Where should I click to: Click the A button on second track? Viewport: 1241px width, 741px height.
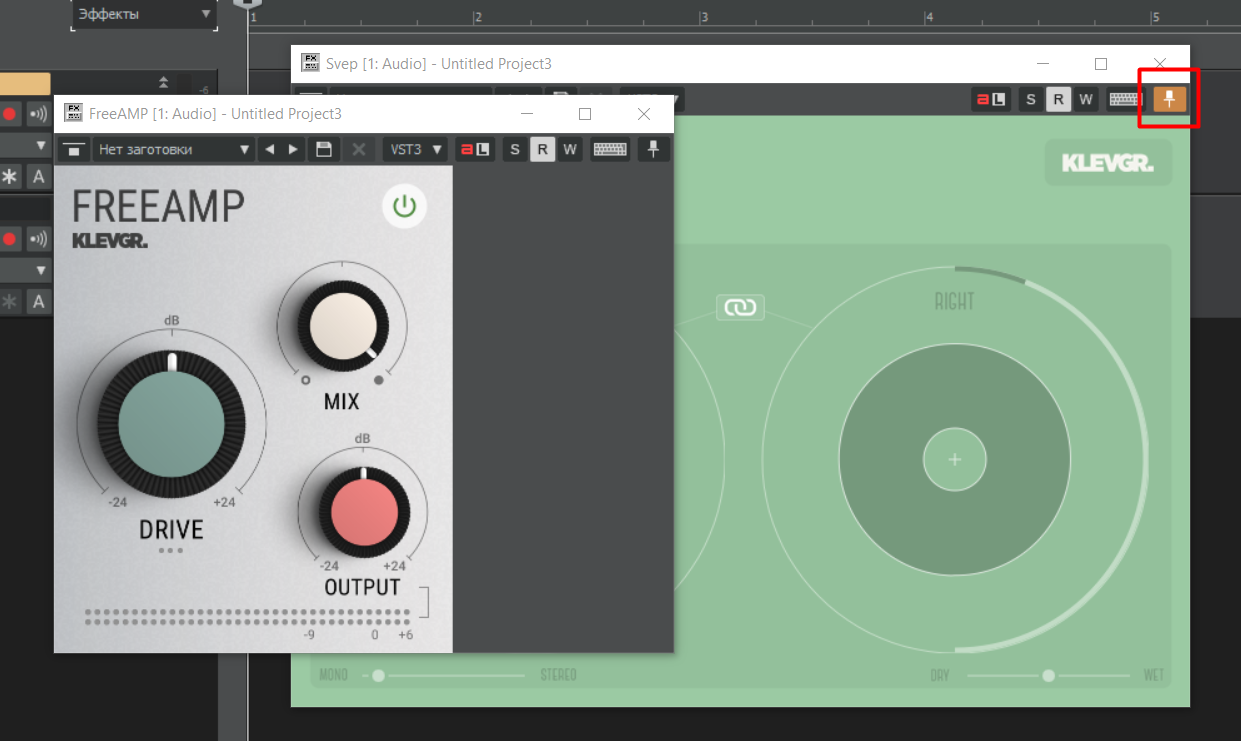39,301
